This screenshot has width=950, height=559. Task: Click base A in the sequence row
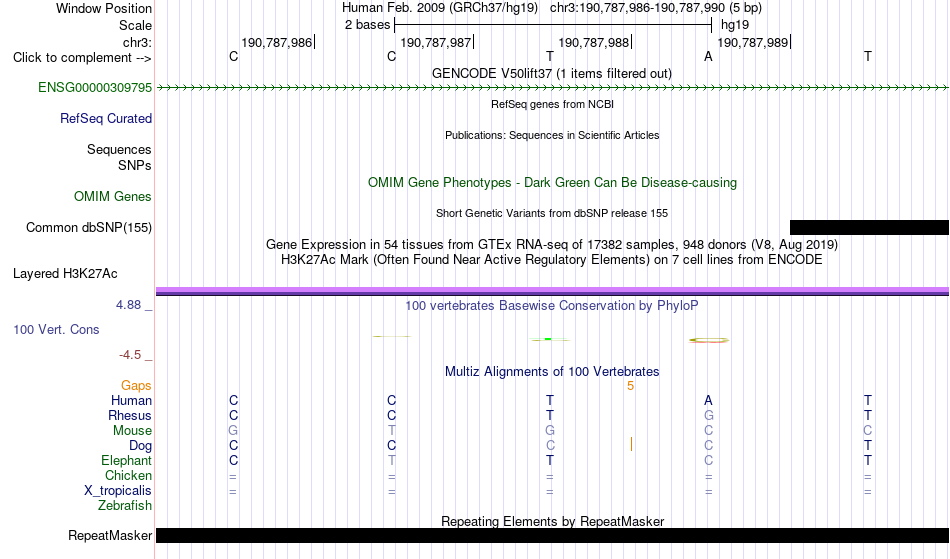(708, 57)
